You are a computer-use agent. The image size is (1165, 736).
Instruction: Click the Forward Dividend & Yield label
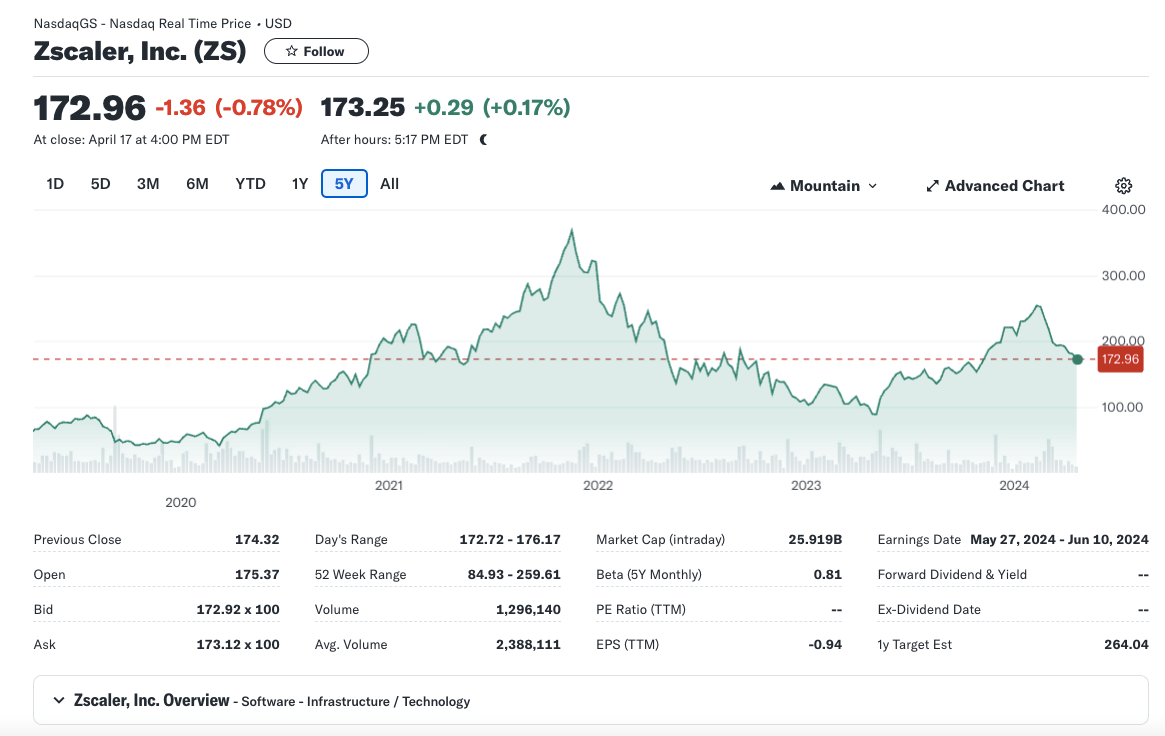(952, 574)
